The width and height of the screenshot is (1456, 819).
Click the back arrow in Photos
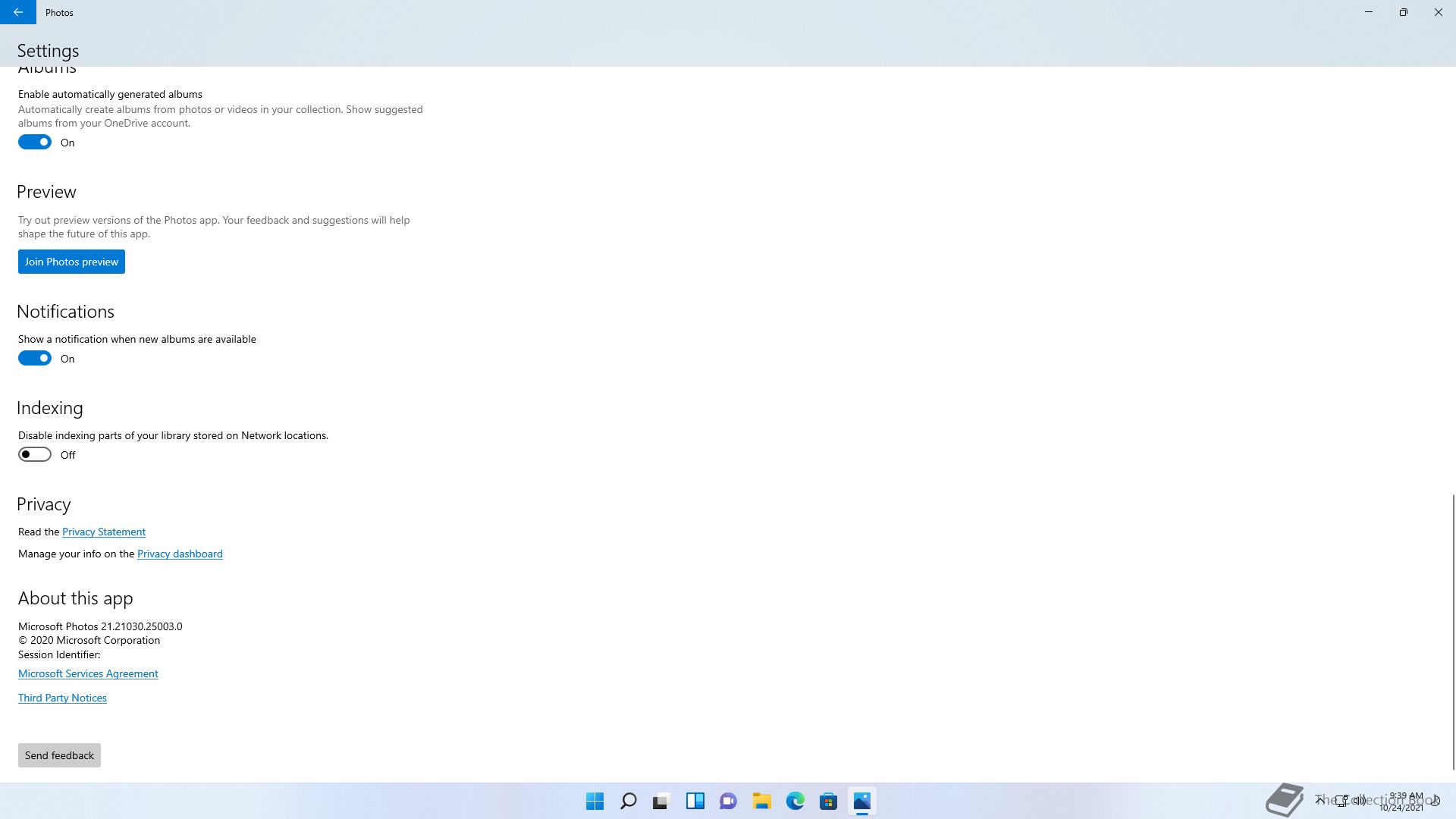17,12
